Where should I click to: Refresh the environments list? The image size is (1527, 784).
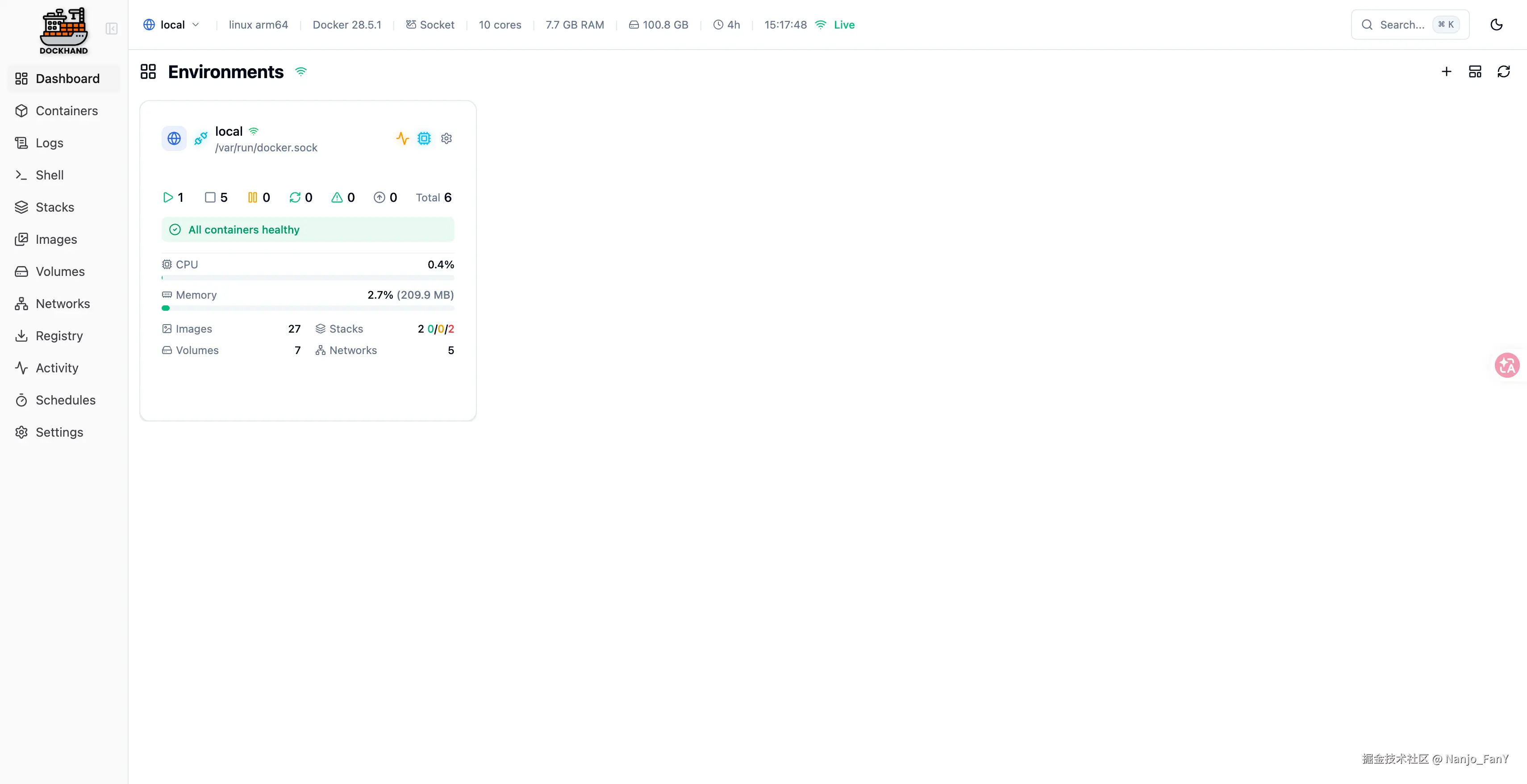coord(1503,72)
